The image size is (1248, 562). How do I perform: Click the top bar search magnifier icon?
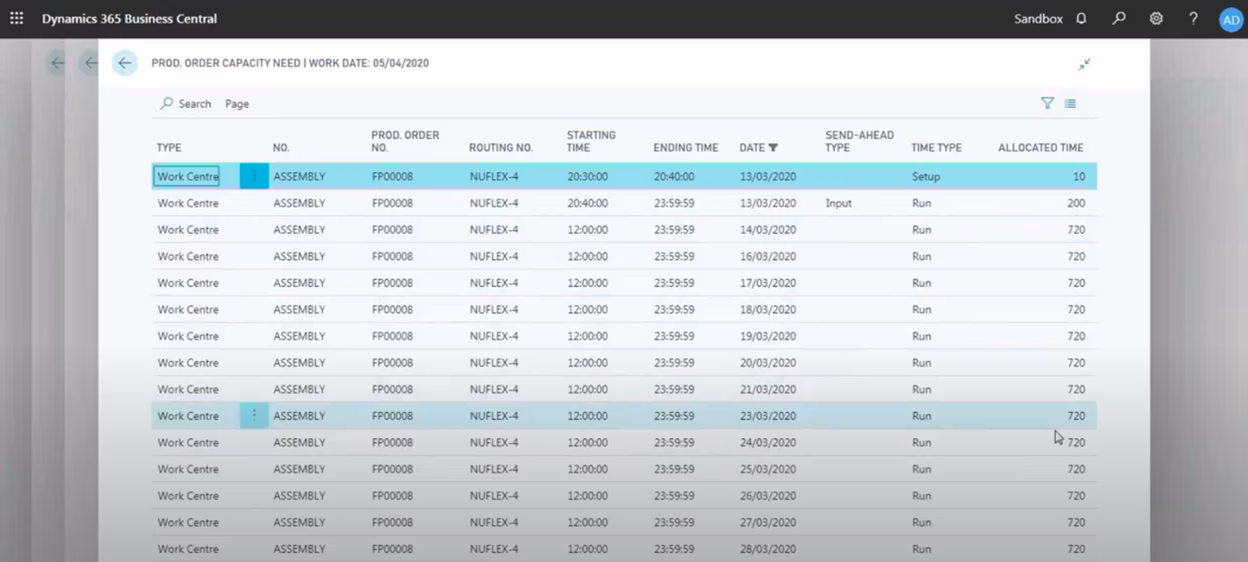[1119, 18]
